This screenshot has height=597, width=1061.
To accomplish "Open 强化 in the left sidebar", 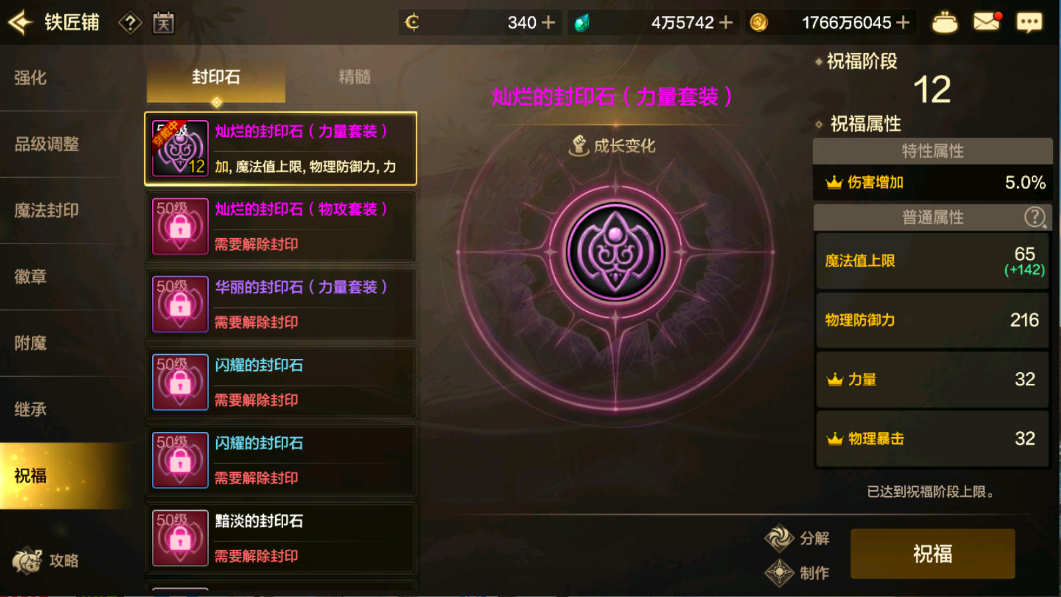I will (30, 78).
